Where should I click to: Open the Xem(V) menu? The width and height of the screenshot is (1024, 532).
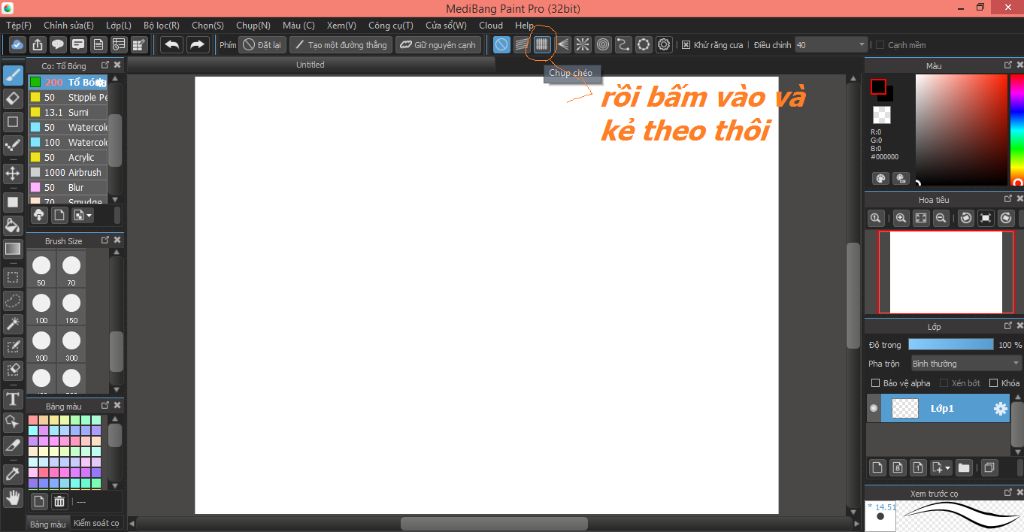point(341,25)
